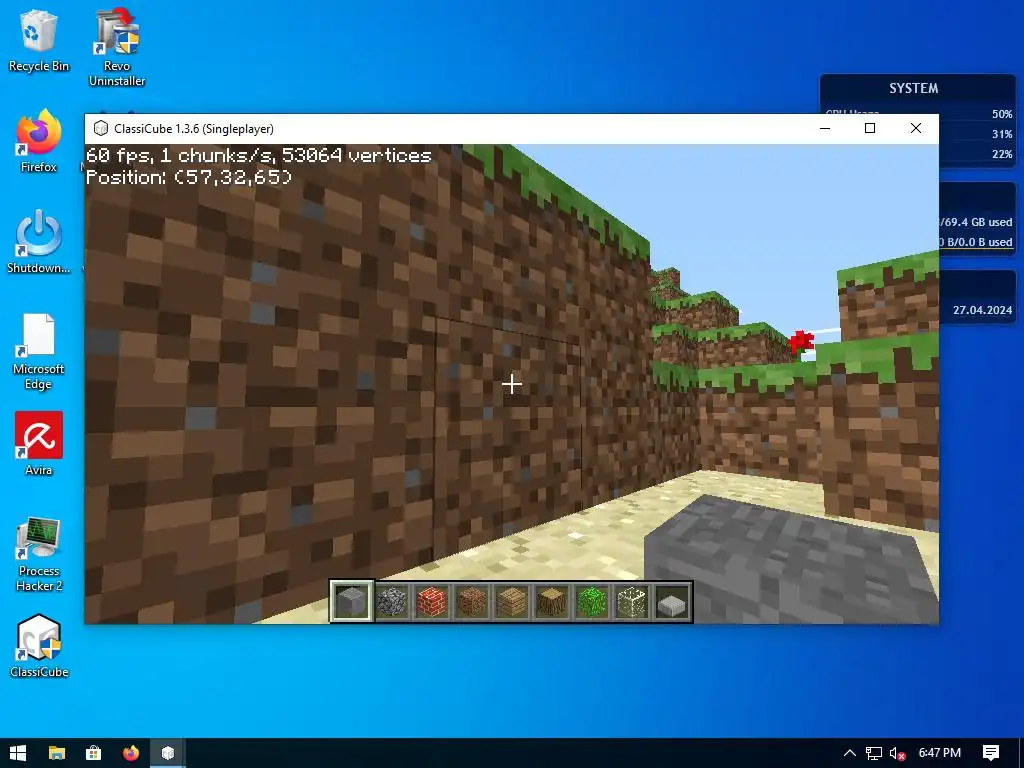Click the gray stone block on sand

point(792,560)
